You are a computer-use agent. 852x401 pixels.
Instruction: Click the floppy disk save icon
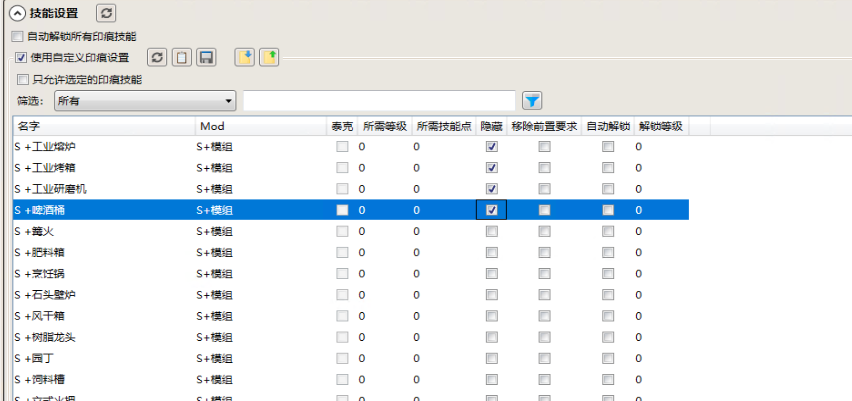206,58
